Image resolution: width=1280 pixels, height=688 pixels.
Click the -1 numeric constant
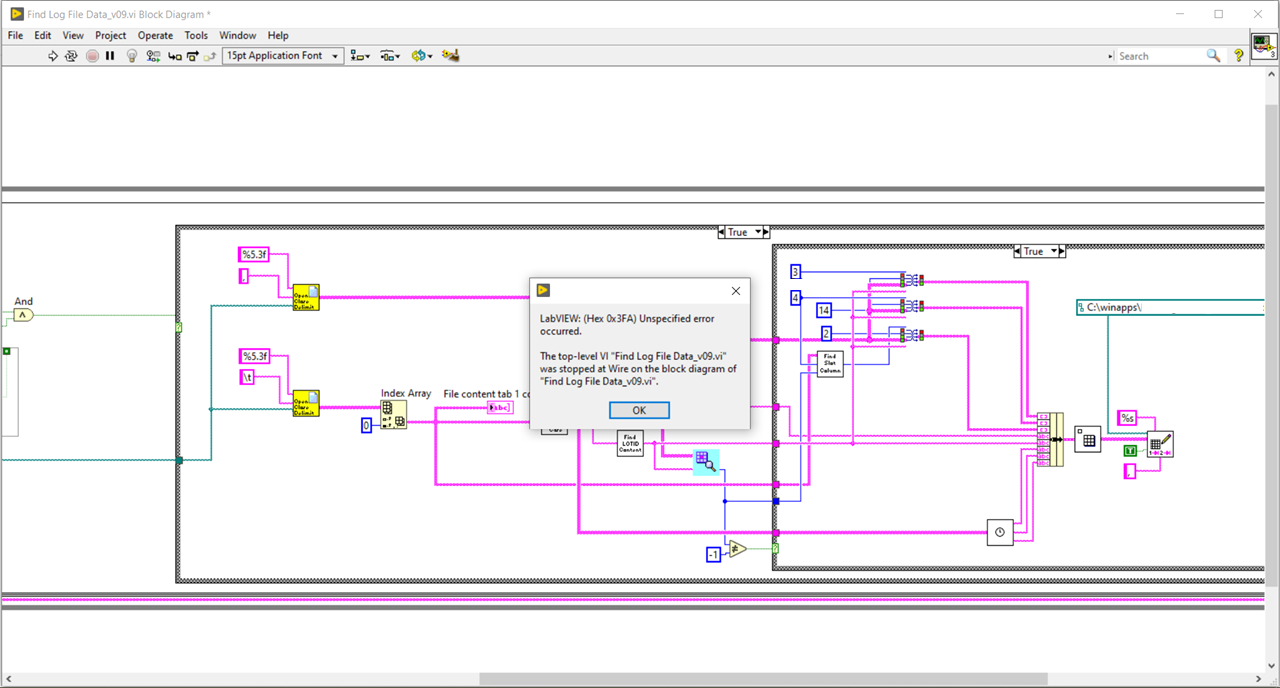coord(713,554)
